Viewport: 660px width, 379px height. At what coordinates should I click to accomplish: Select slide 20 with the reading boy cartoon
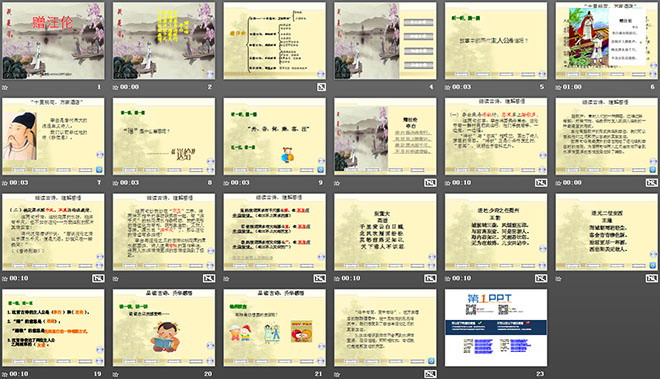[164, 328]
